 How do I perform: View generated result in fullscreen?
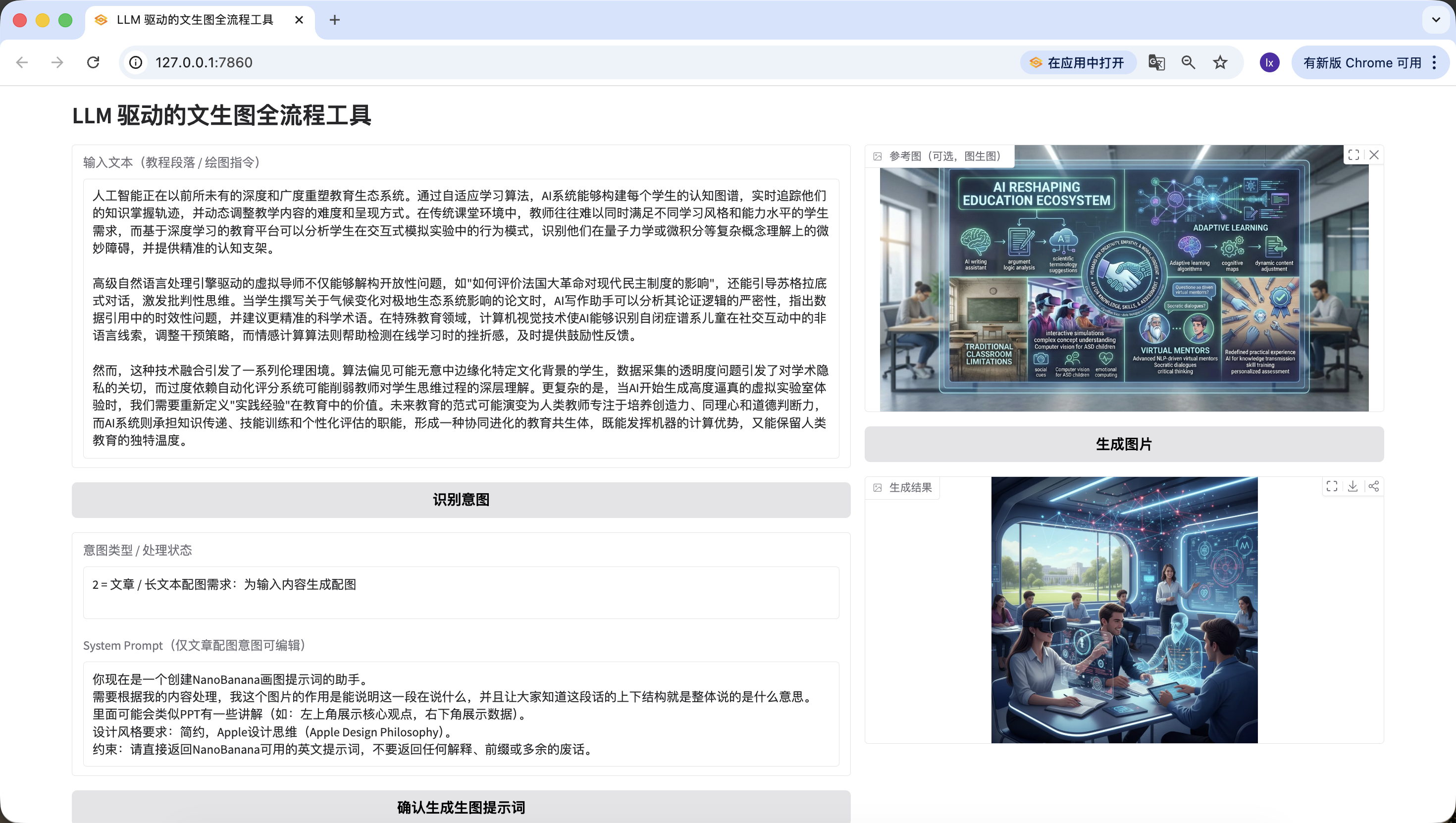(1332, 486)
